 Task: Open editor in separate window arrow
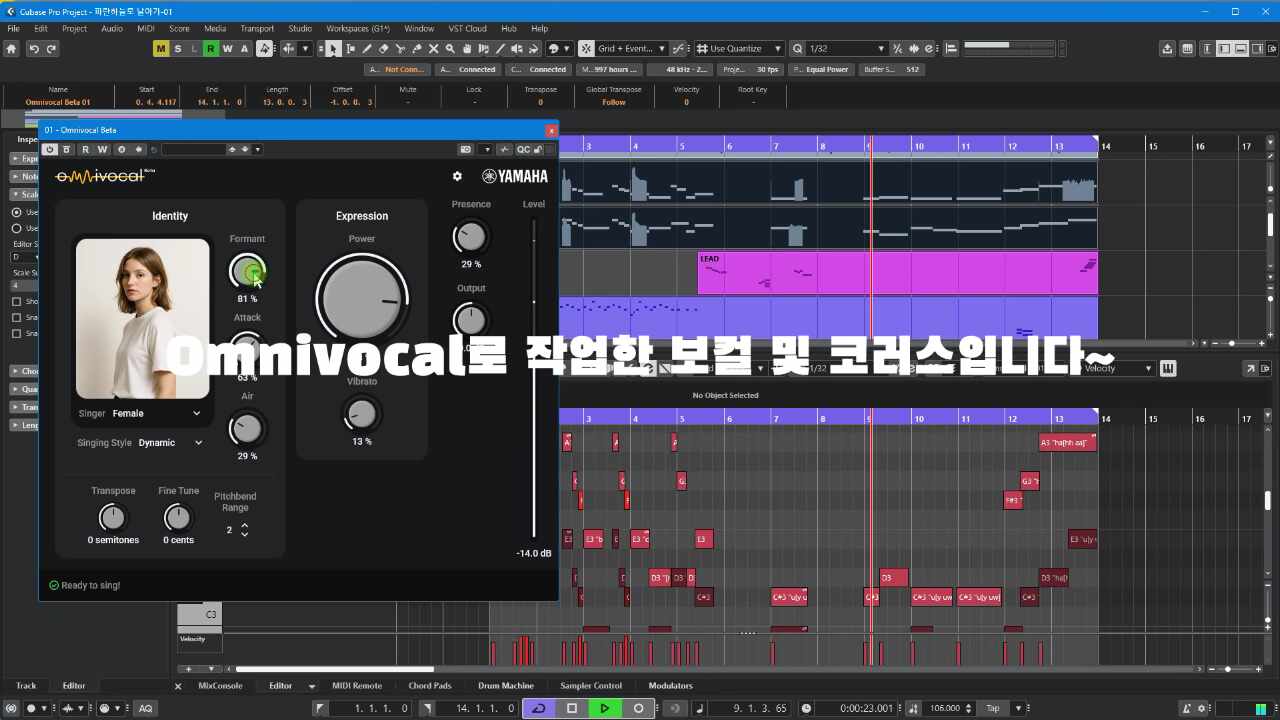click(x=1250, y=368)
